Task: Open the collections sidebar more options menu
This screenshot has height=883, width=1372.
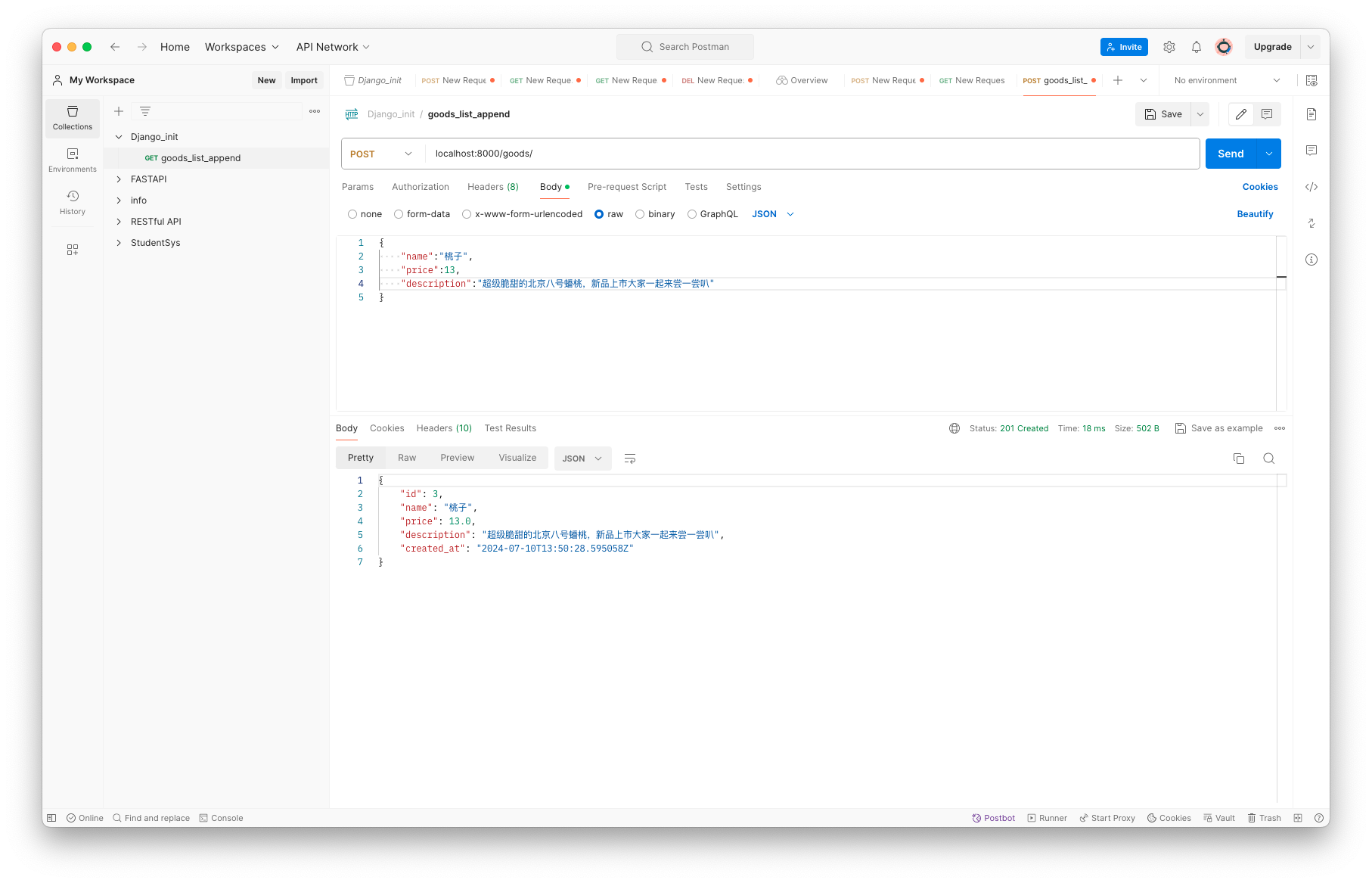Action: (x=315, y=111)
